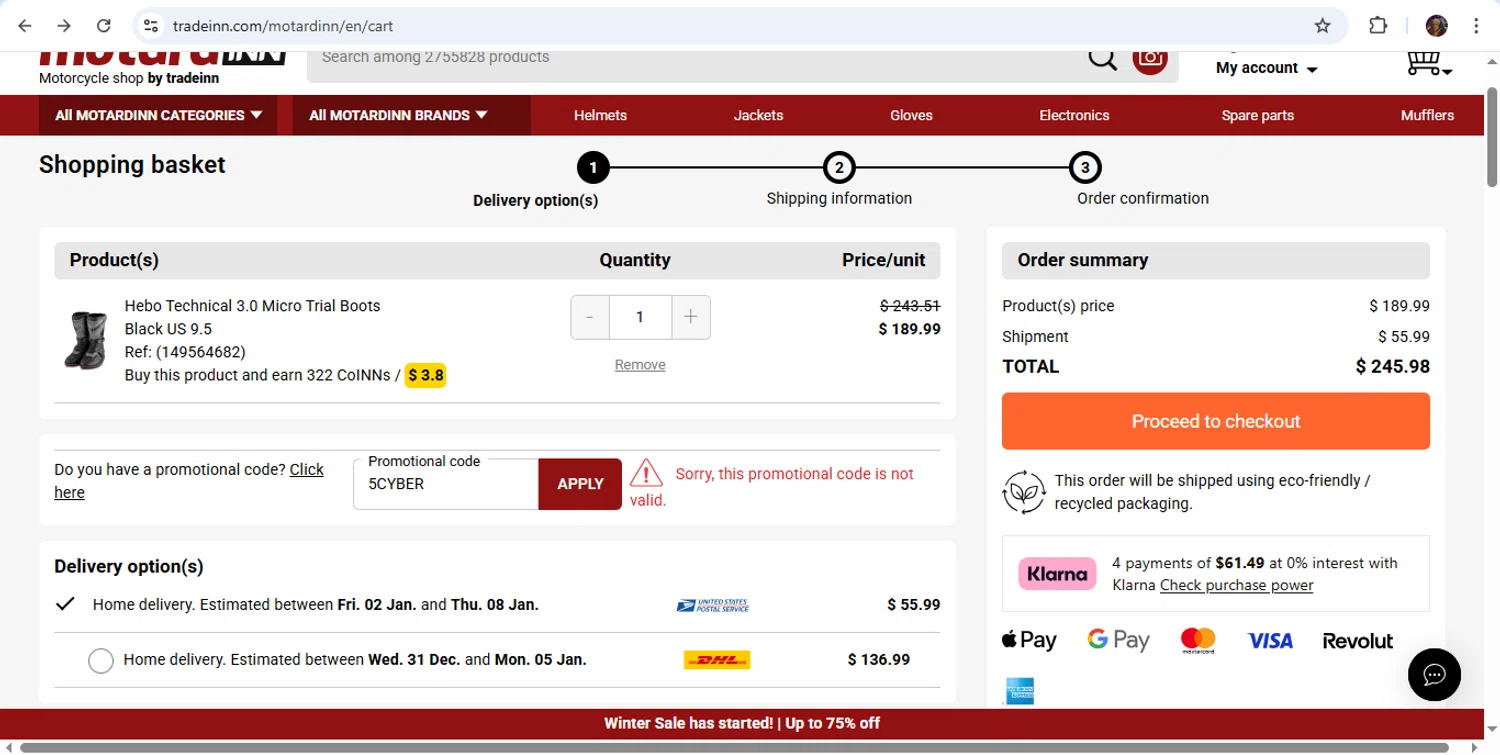Viewport: 1500px width, 755px height.
Task: Select the DHL $136.99 delivery option
Action: tap(101, 661)
